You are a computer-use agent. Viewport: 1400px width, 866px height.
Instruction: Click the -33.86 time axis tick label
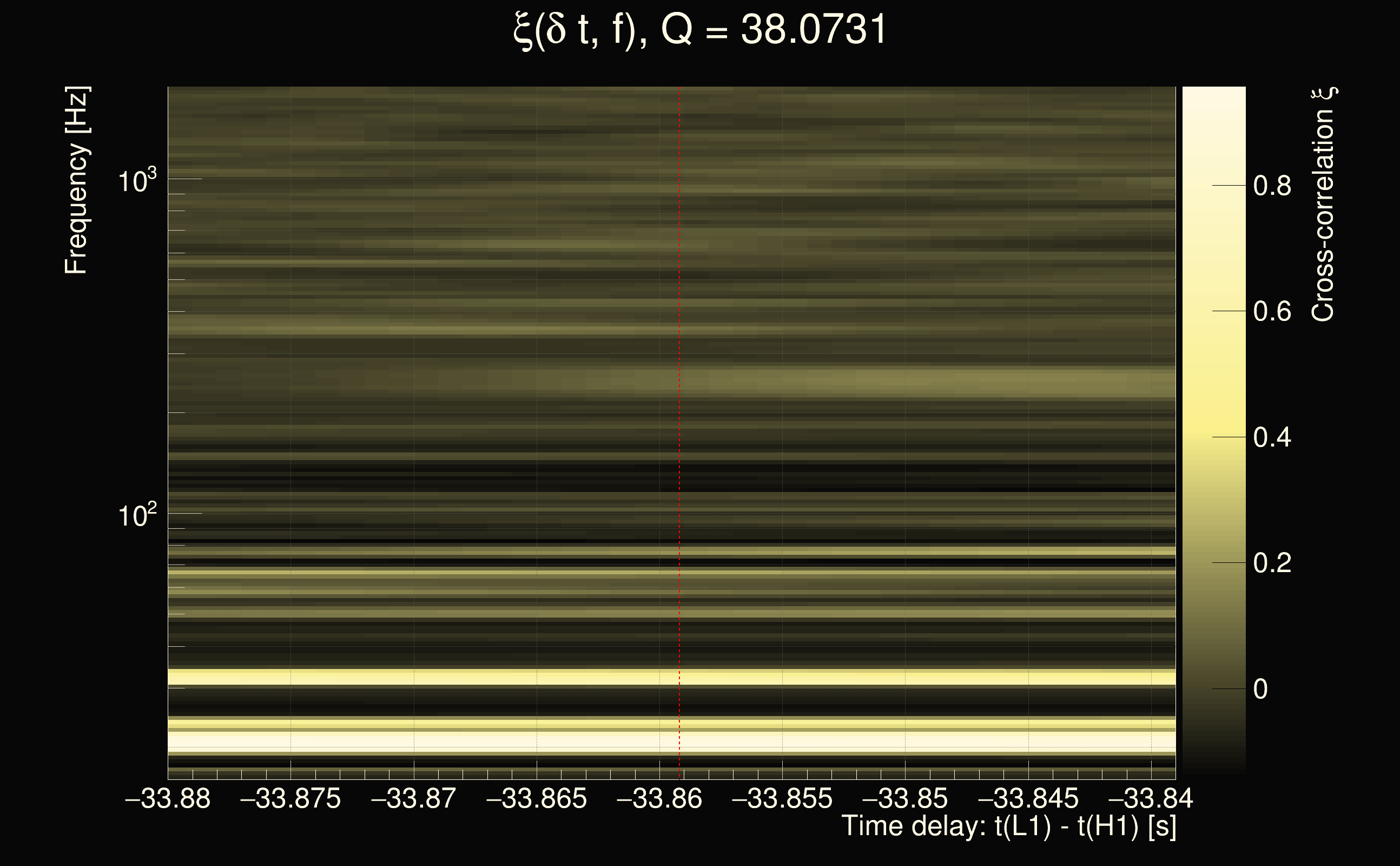(659, 799)
